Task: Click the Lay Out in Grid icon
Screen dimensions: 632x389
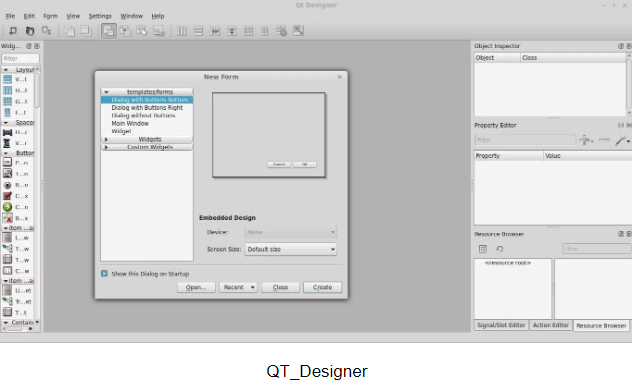Action: 249,31
